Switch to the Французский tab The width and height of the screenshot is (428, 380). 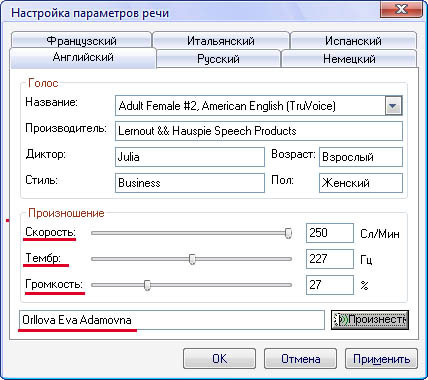pos(81,41)
